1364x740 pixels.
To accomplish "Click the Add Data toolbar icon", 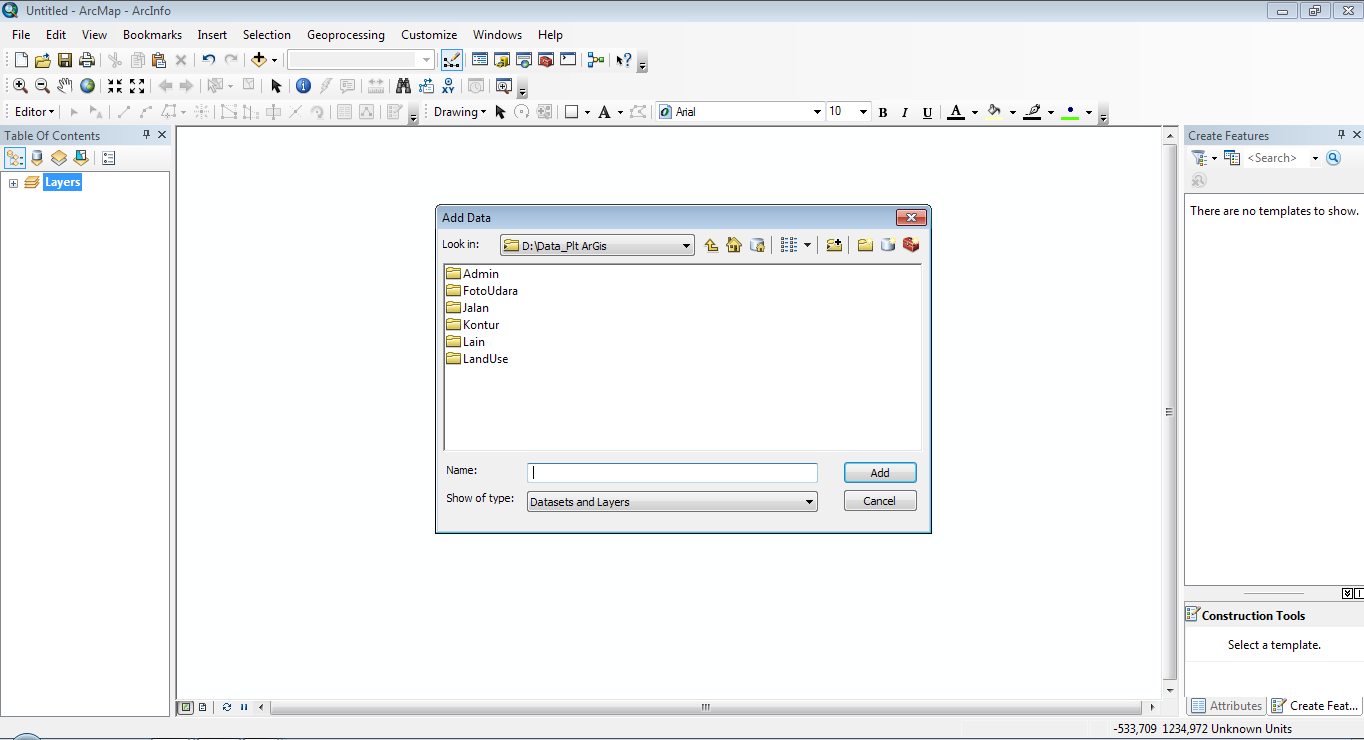I will point(259,60).
